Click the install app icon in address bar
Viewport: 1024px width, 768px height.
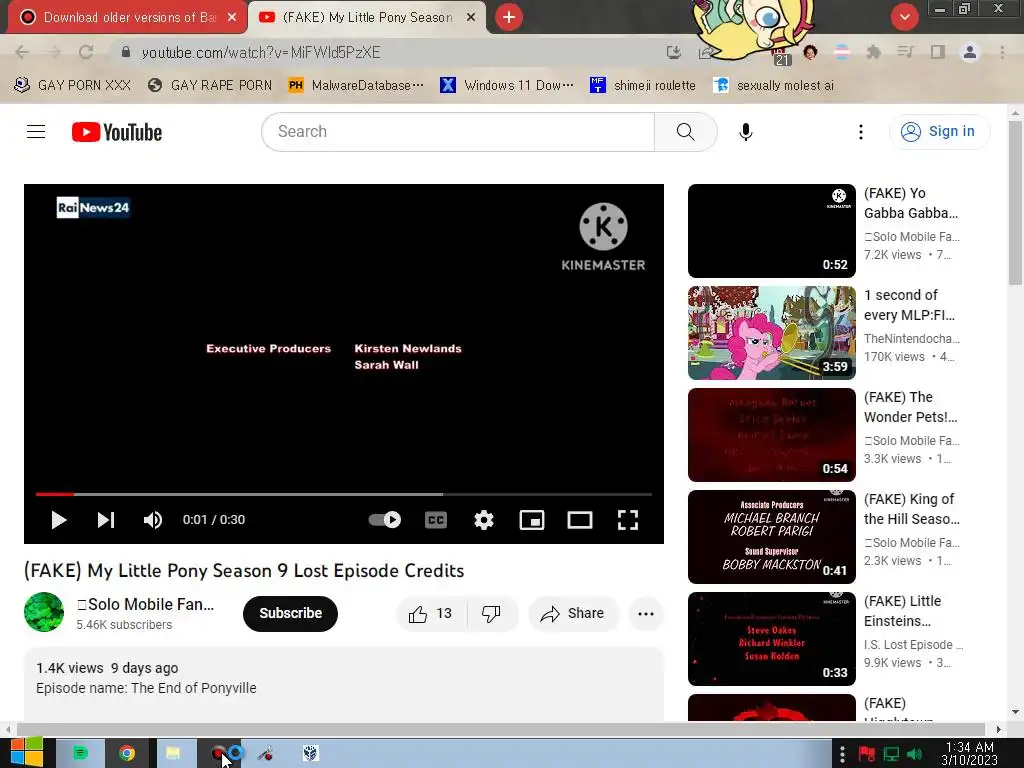673,52
